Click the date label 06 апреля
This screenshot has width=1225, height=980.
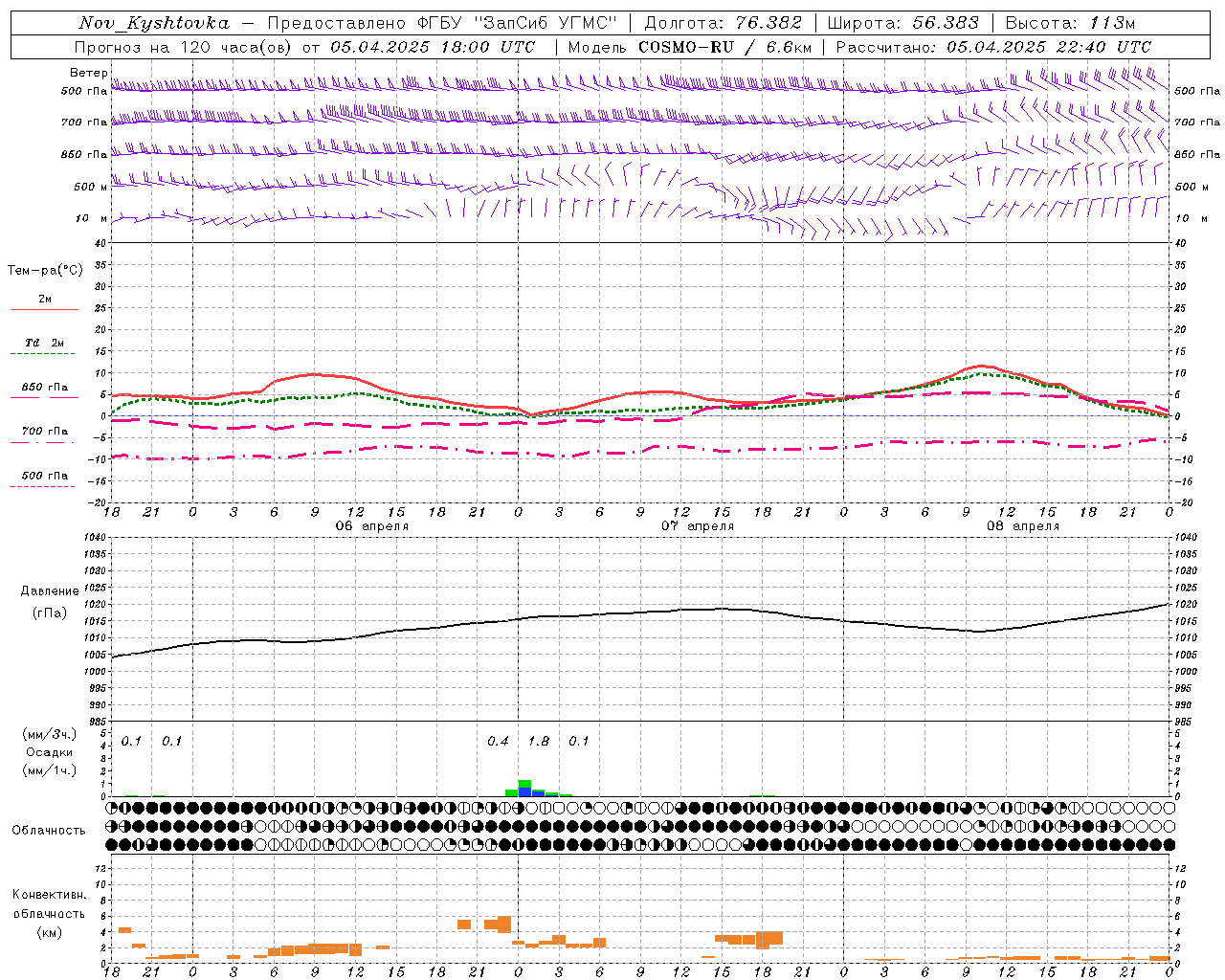(371, 526)
